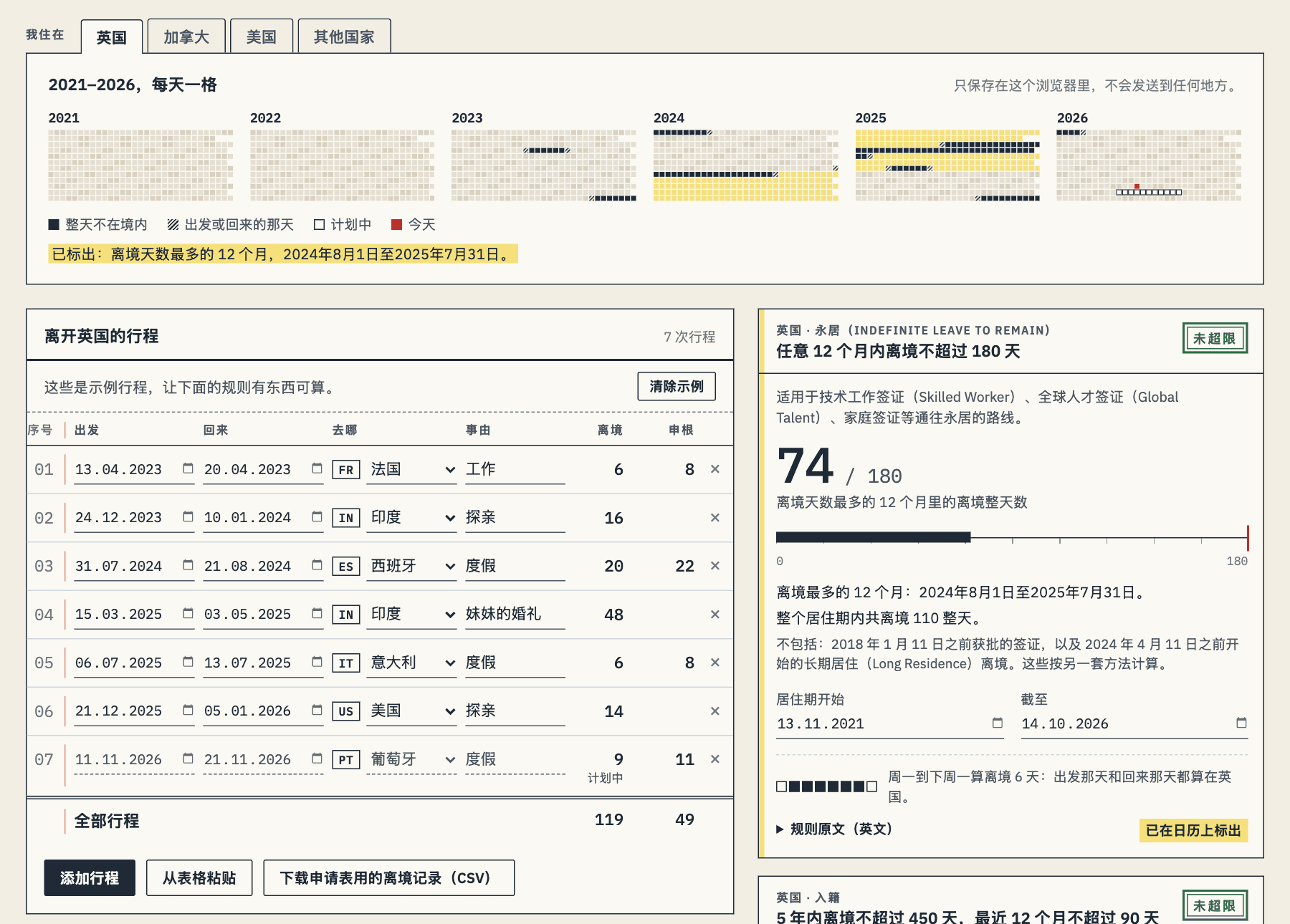Delete planned trip 07 to Portugal
The height and width of the screenshot is (924, 1290).
coord(715,759)
